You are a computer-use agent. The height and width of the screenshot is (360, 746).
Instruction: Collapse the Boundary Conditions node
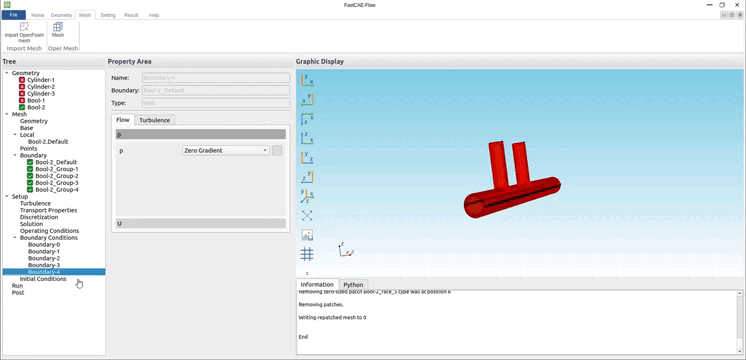[x=15, y=237]
